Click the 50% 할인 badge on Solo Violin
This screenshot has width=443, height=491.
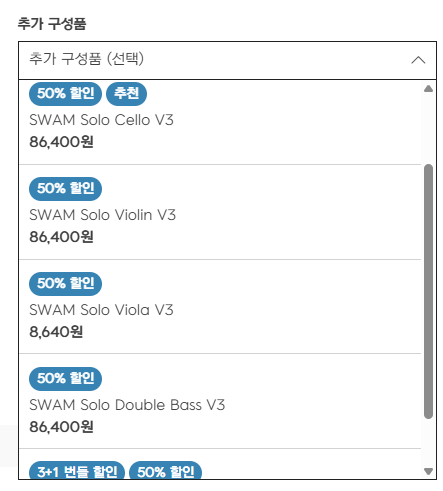[x=65, y=189]
